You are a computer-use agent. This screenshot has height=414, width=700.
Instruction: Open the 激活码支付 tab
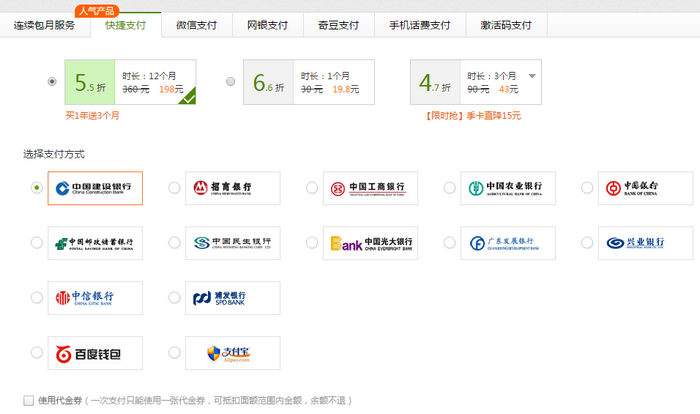[506, 25]
